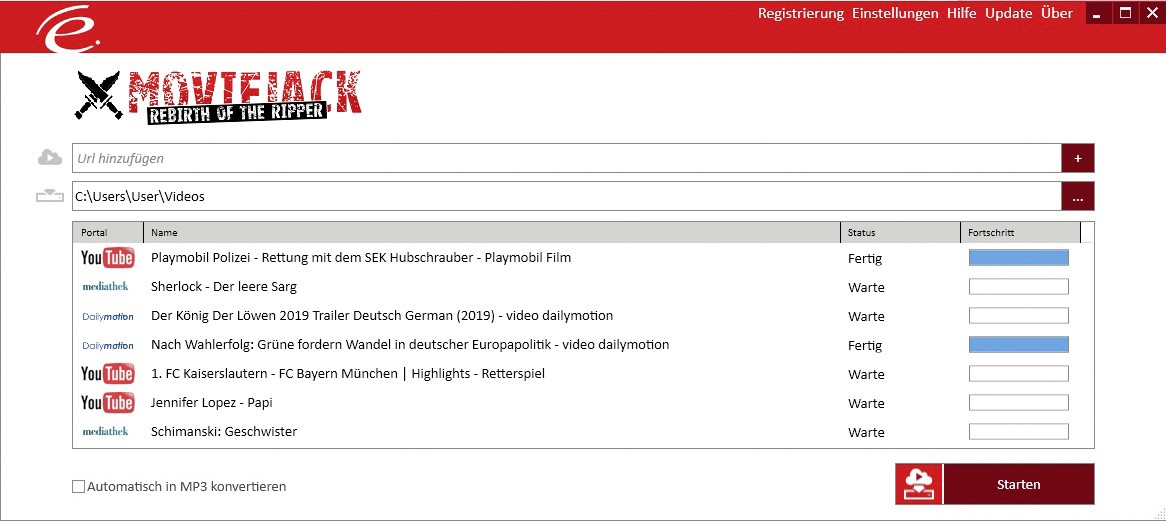Open the Update menu
1166x521 pixels.
click(1008, 13)
